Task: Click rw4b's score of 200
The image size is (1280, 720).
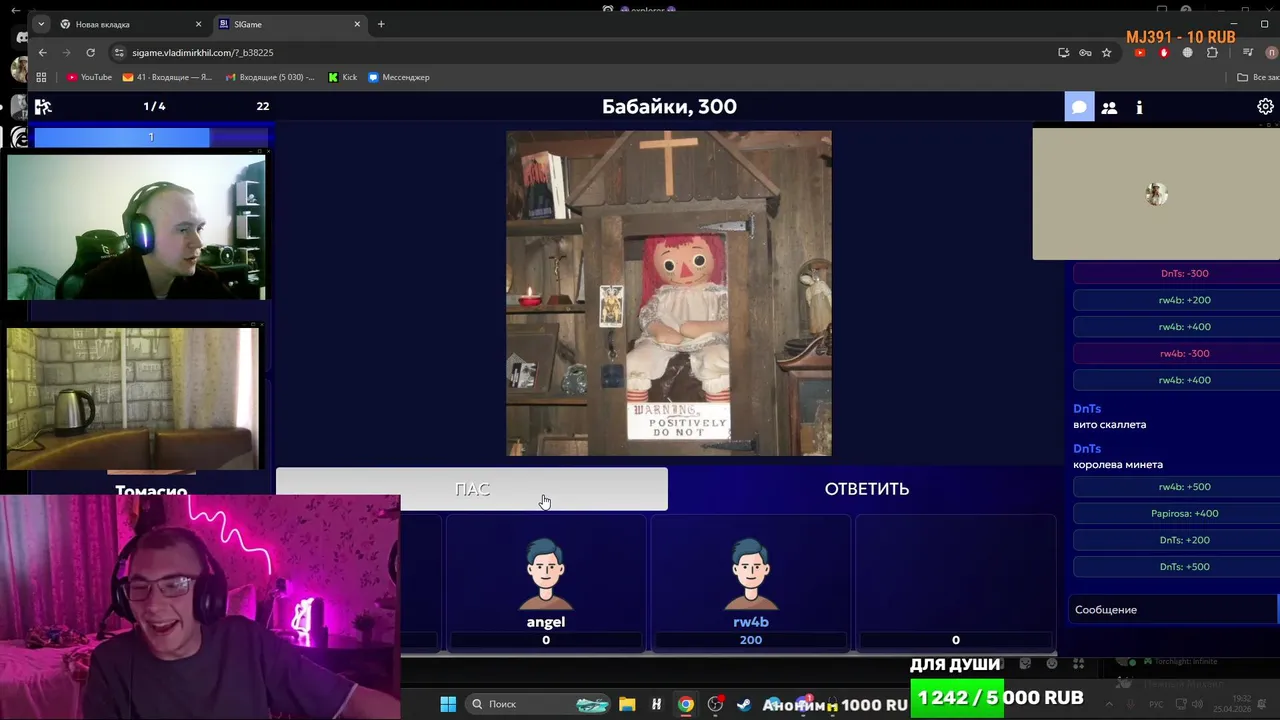Action: pos(751,640)
